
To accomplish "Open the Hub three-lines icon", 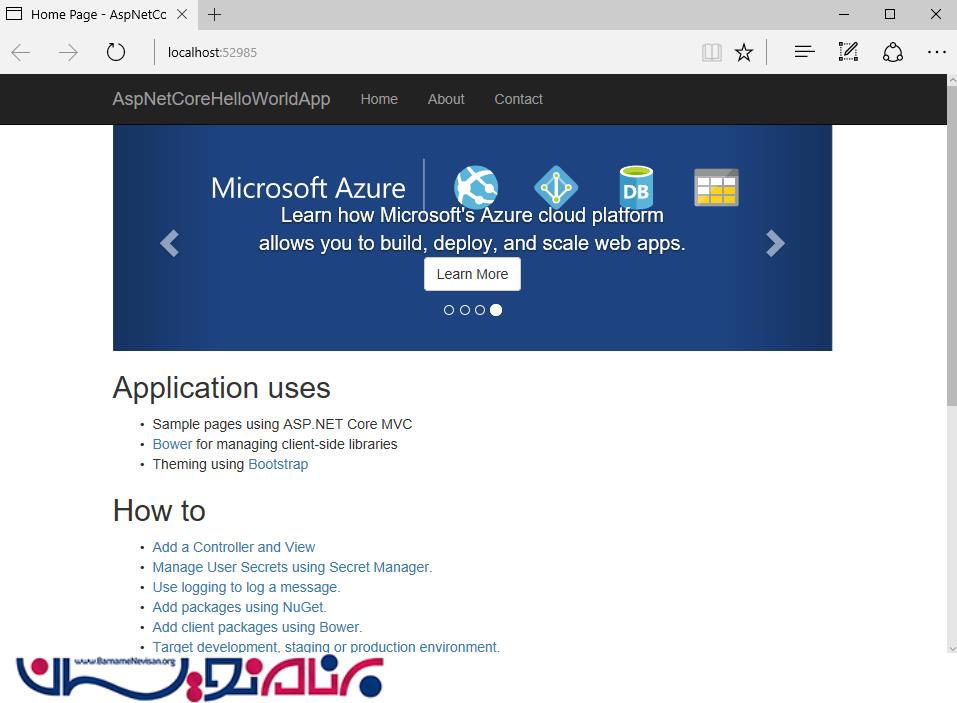I will tap(804, 52).
